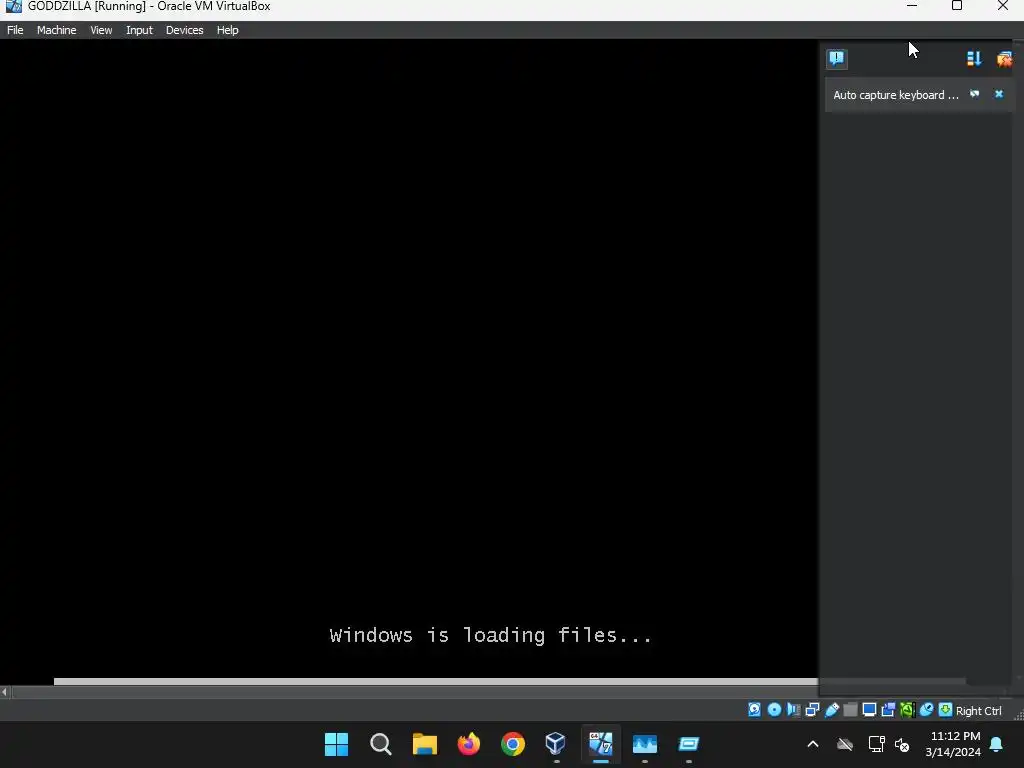1024x768 pixels.
Task: Open the View menu
Action: pos(101,30)
